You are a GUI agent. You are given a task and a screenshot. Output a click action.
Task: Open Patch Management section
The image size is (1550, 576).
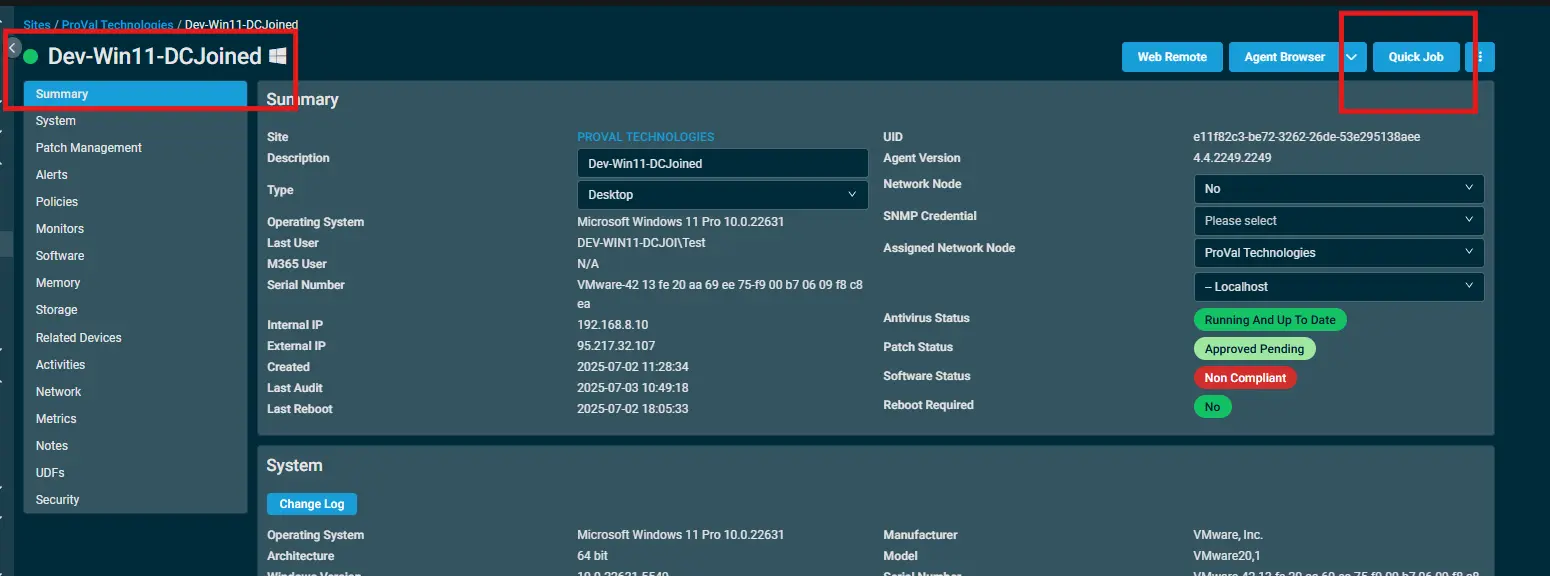[135, 148]
